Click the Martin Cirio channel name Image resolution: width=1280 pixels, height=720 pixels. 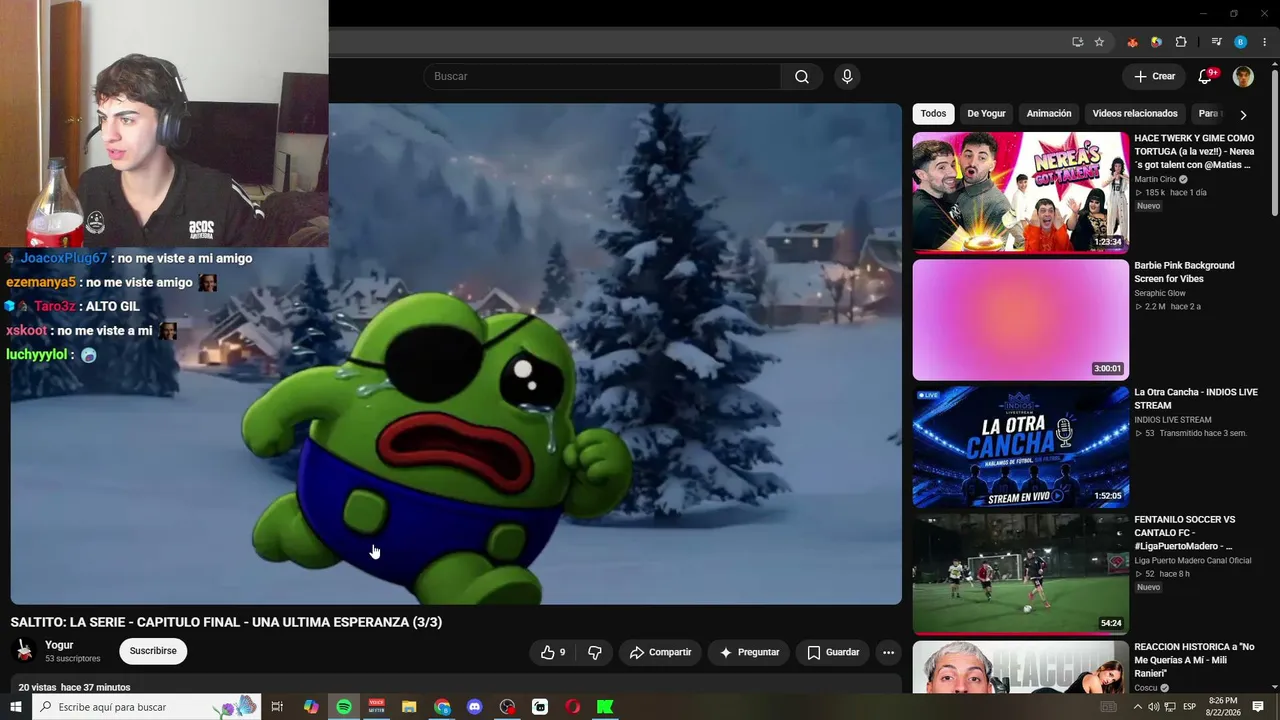click(x=1155, y=179)
